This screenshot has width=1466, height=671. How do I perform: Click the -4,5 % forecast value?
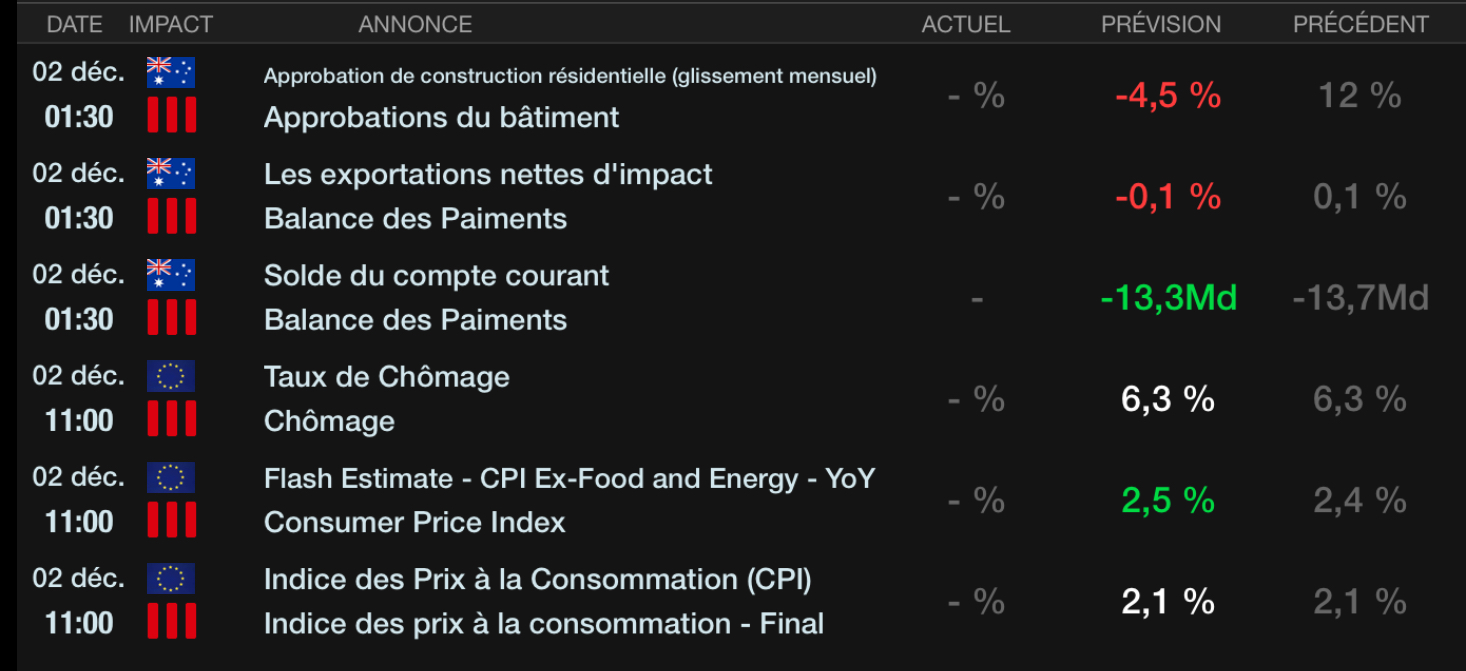(1168, 96)
